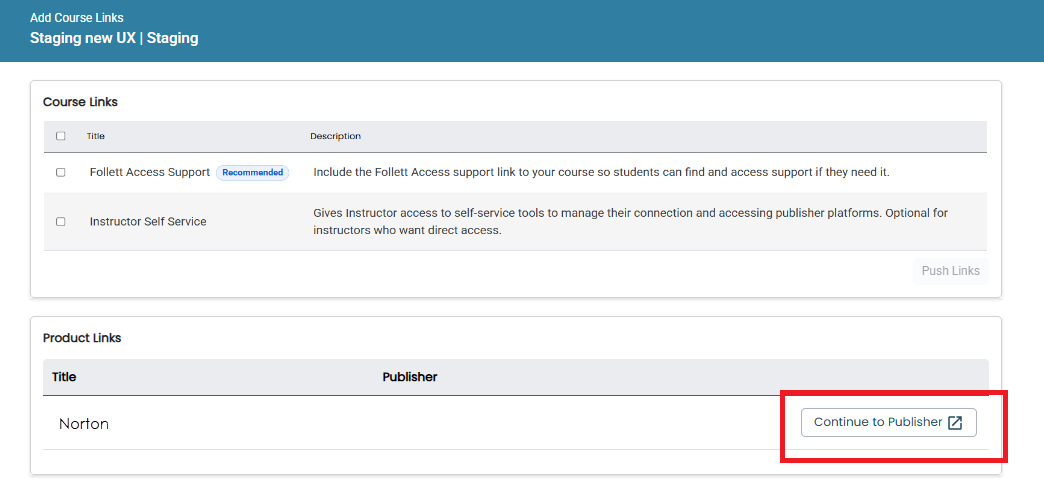The image size is (1044, 486).
Task: Click the 'Staging new UX | Staging' title
Action: tap(114, 38)
